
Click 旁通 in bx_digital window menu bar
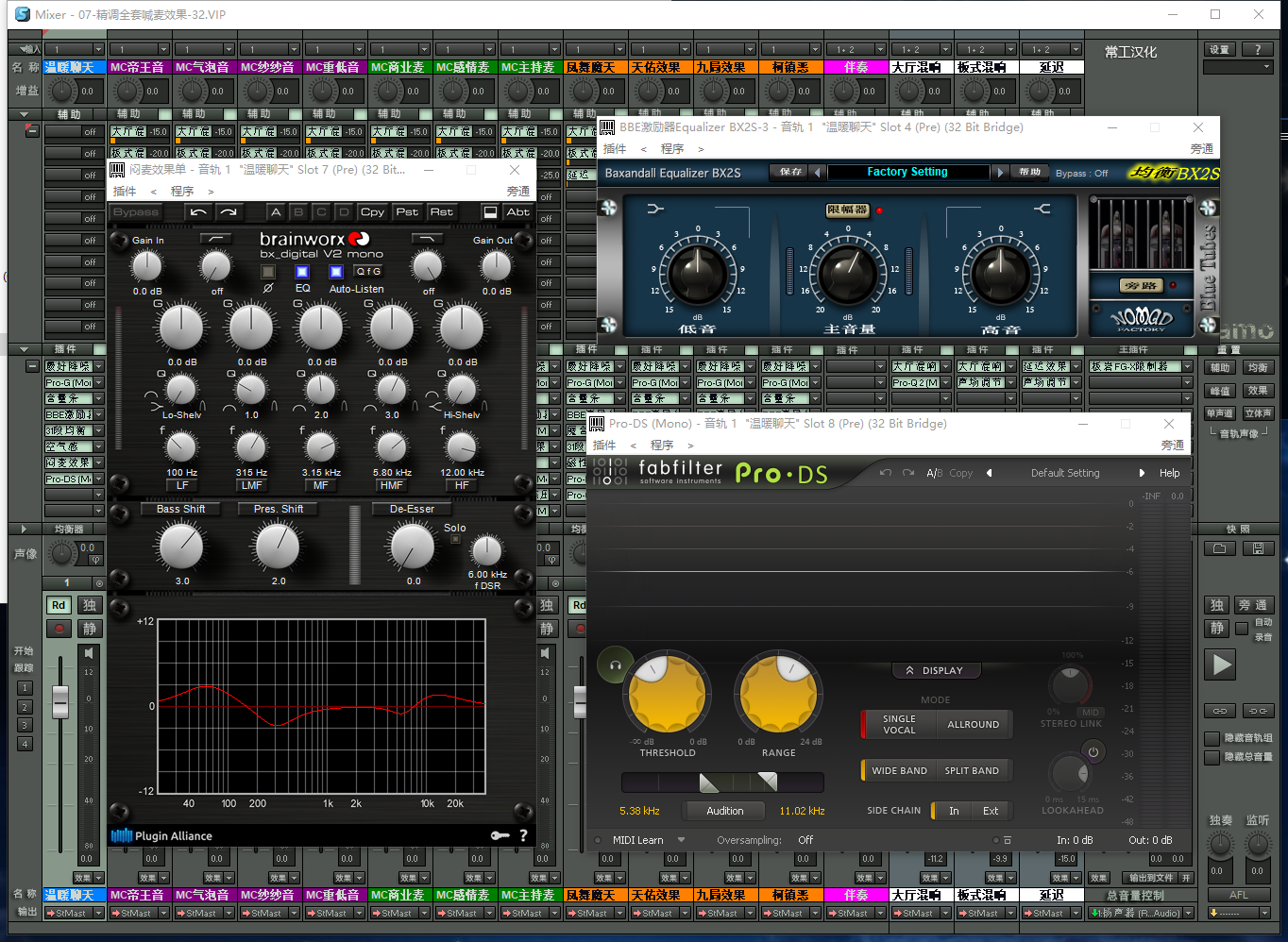[517, 192]
